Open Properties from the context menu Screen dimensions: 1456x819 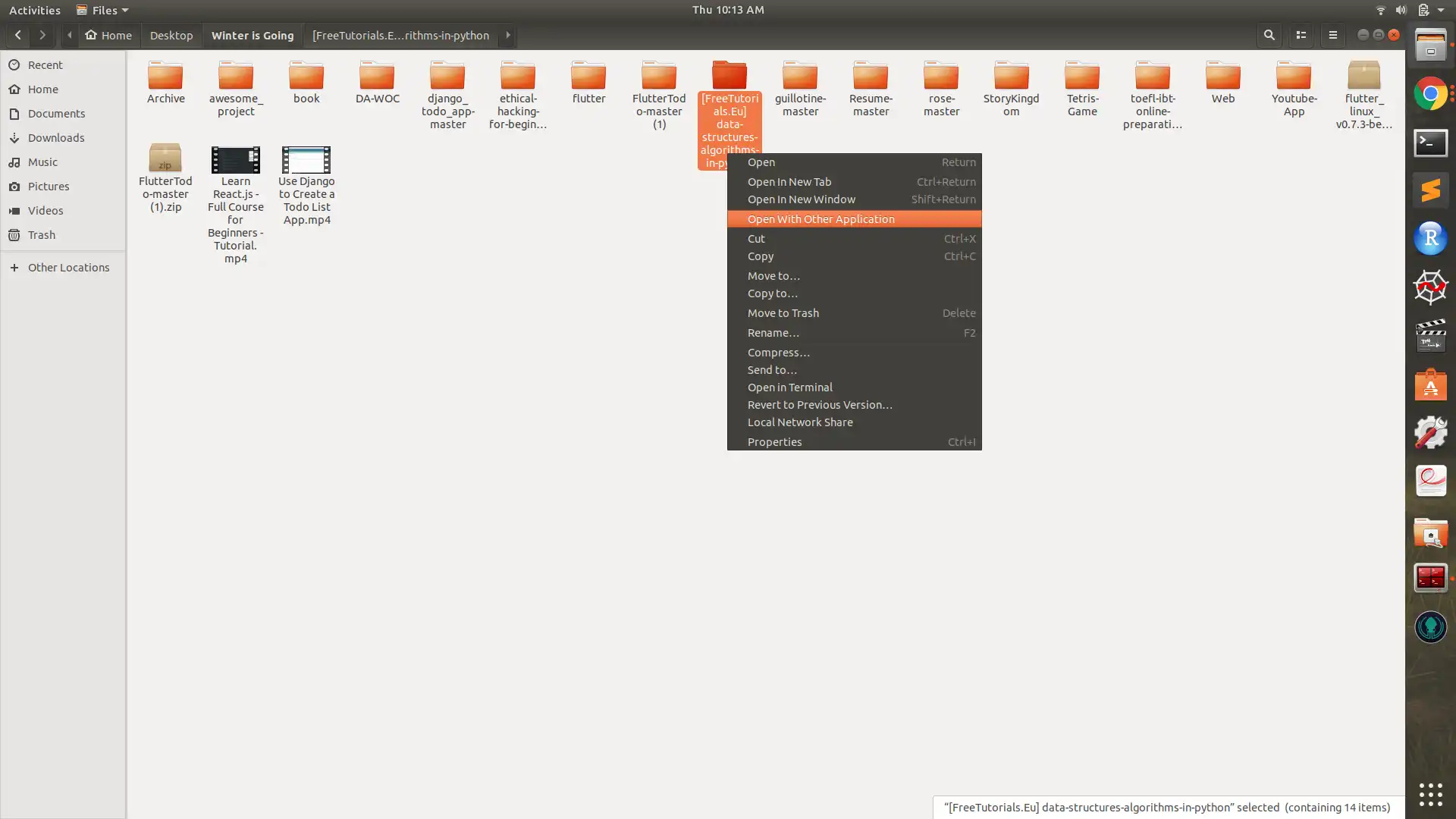tap(774, 442)
